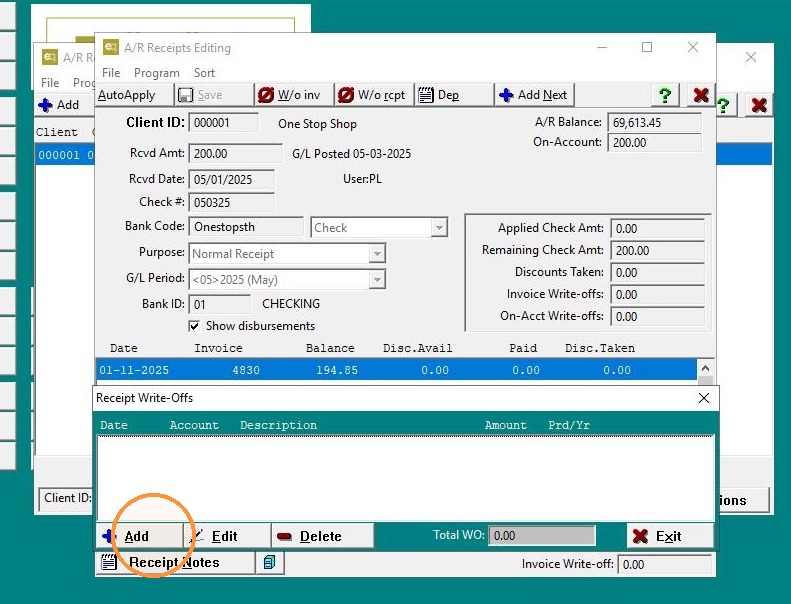The height and width of the screenshot is (604, 791).
Task: Close the Receipt Write-Offs panel with X
Action: [704, 398]
